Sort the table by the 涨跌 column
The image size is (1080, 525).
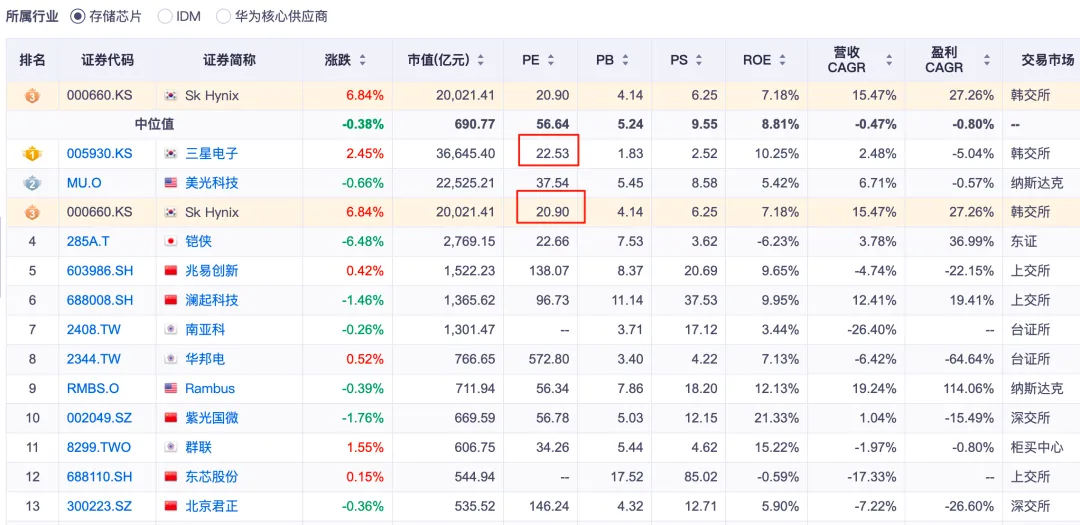(x=362, y=60)
